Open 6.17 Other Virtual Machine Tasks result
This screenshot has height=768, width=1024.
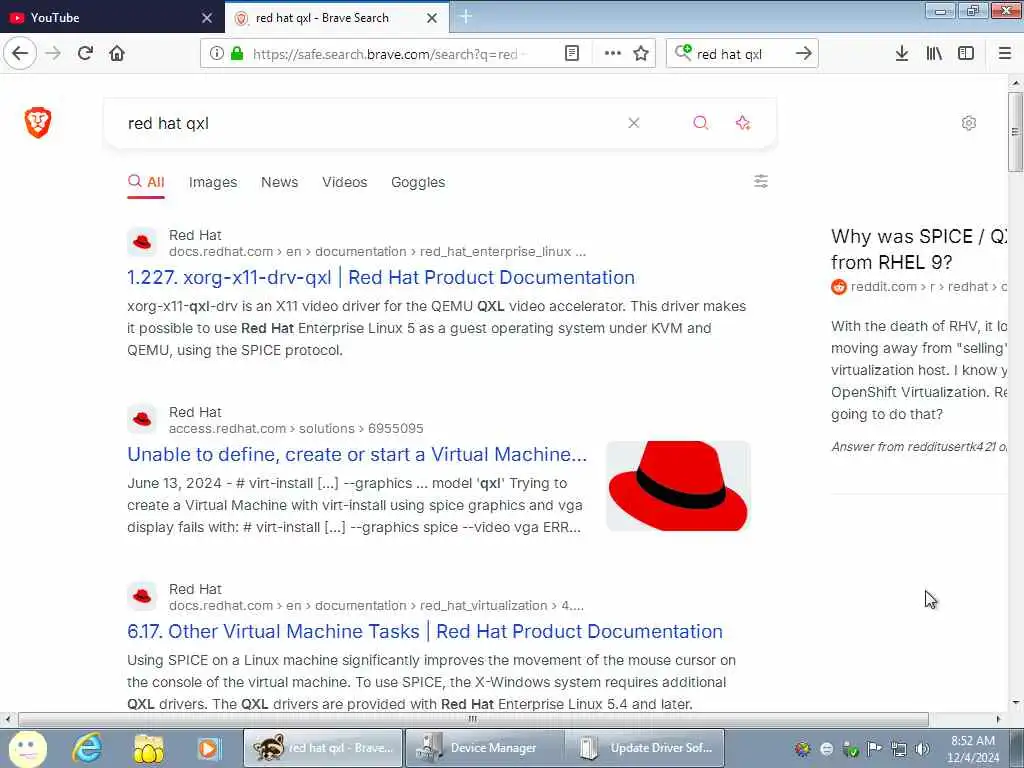click(x=425, y=631)
